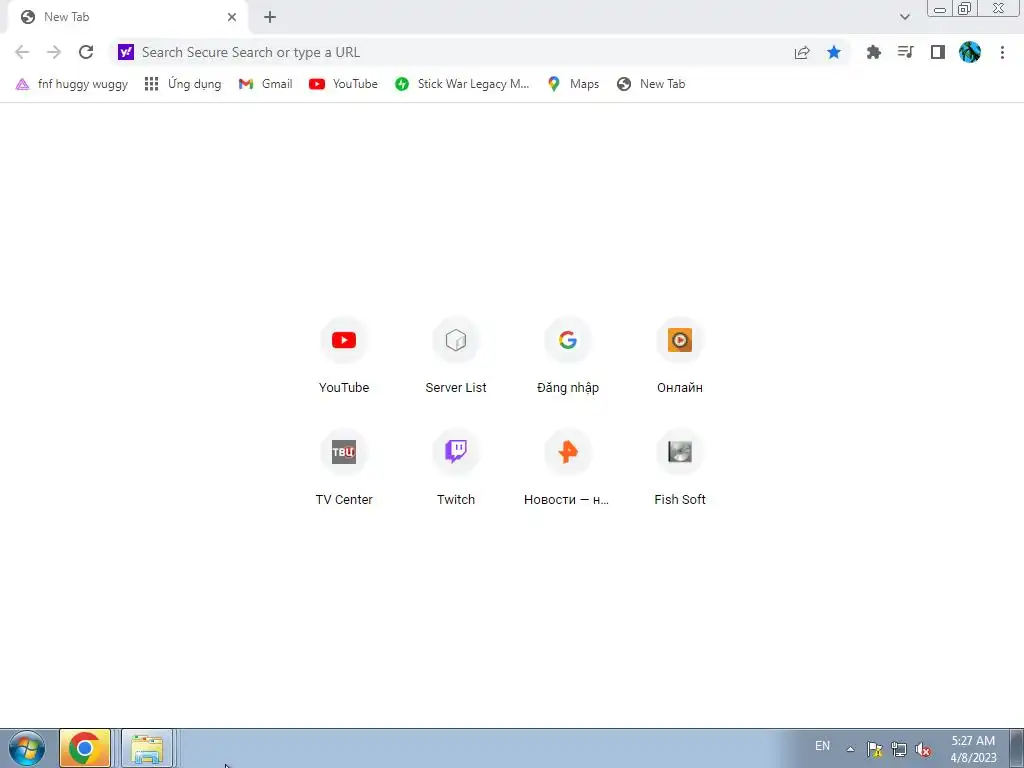Open fnf huggy wuggy bookmark
This screenshot has width=1024, height=768.
pyautogui.click(x=72, y=84)
